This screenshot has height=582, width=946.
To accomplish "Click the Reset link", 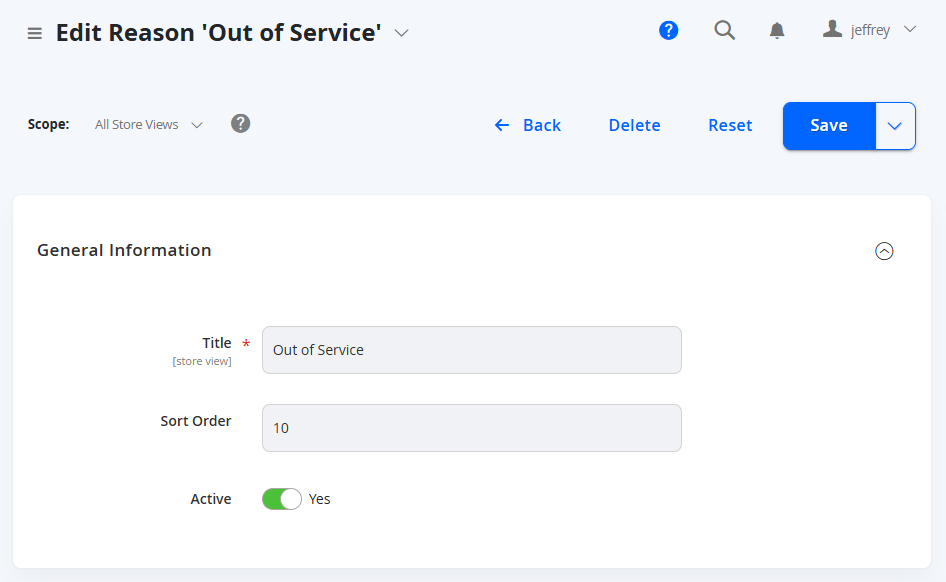I will (730, 125).
